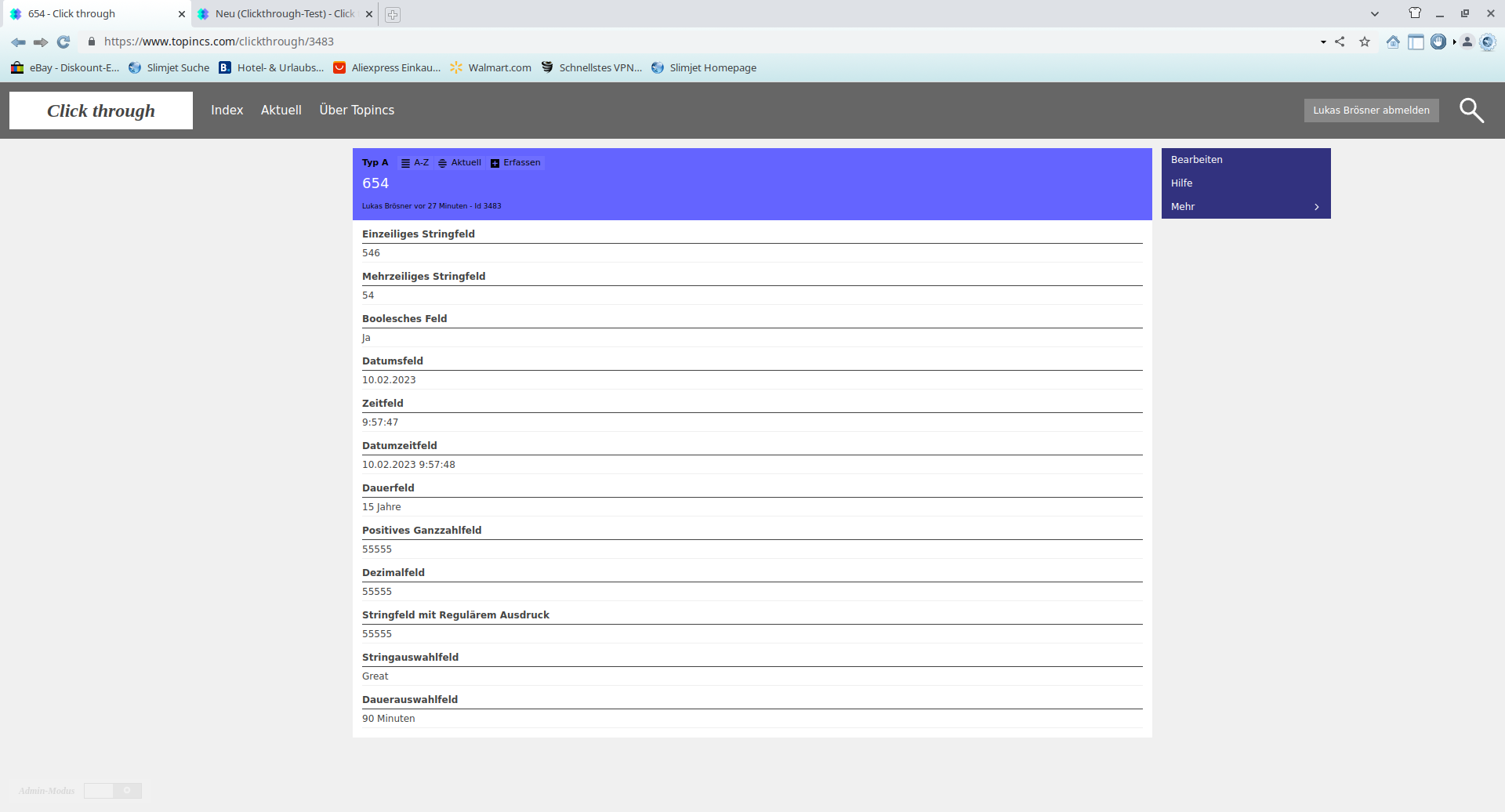Screen dimensions: 1505x812
Task: Open the user profile avatar icon
Action: (1467, 42)
